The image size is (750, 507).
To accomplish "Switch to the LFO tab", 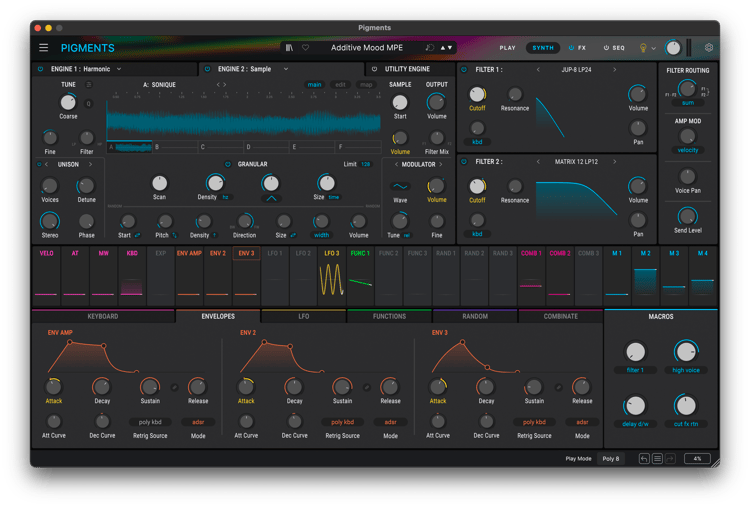I will tap(303, 316).
